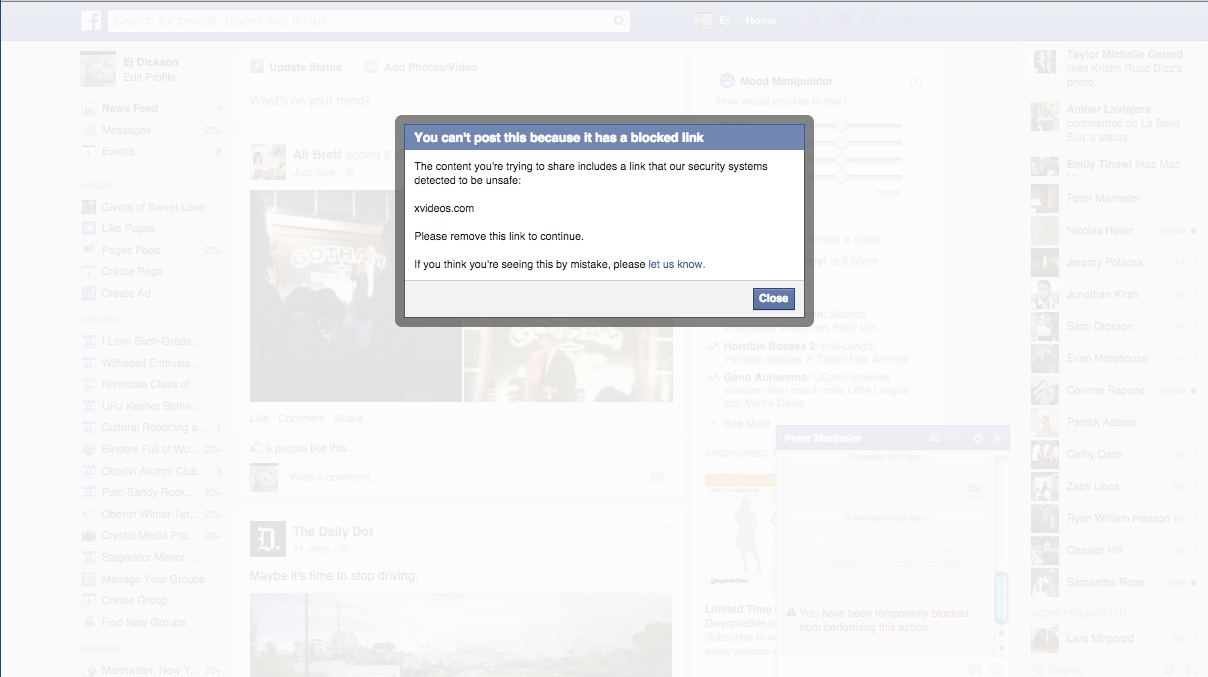Screen dimensions: 1208x677
Task: Click the chat camera attach icon
Action: pyautogui.click(x=976, y=669)
